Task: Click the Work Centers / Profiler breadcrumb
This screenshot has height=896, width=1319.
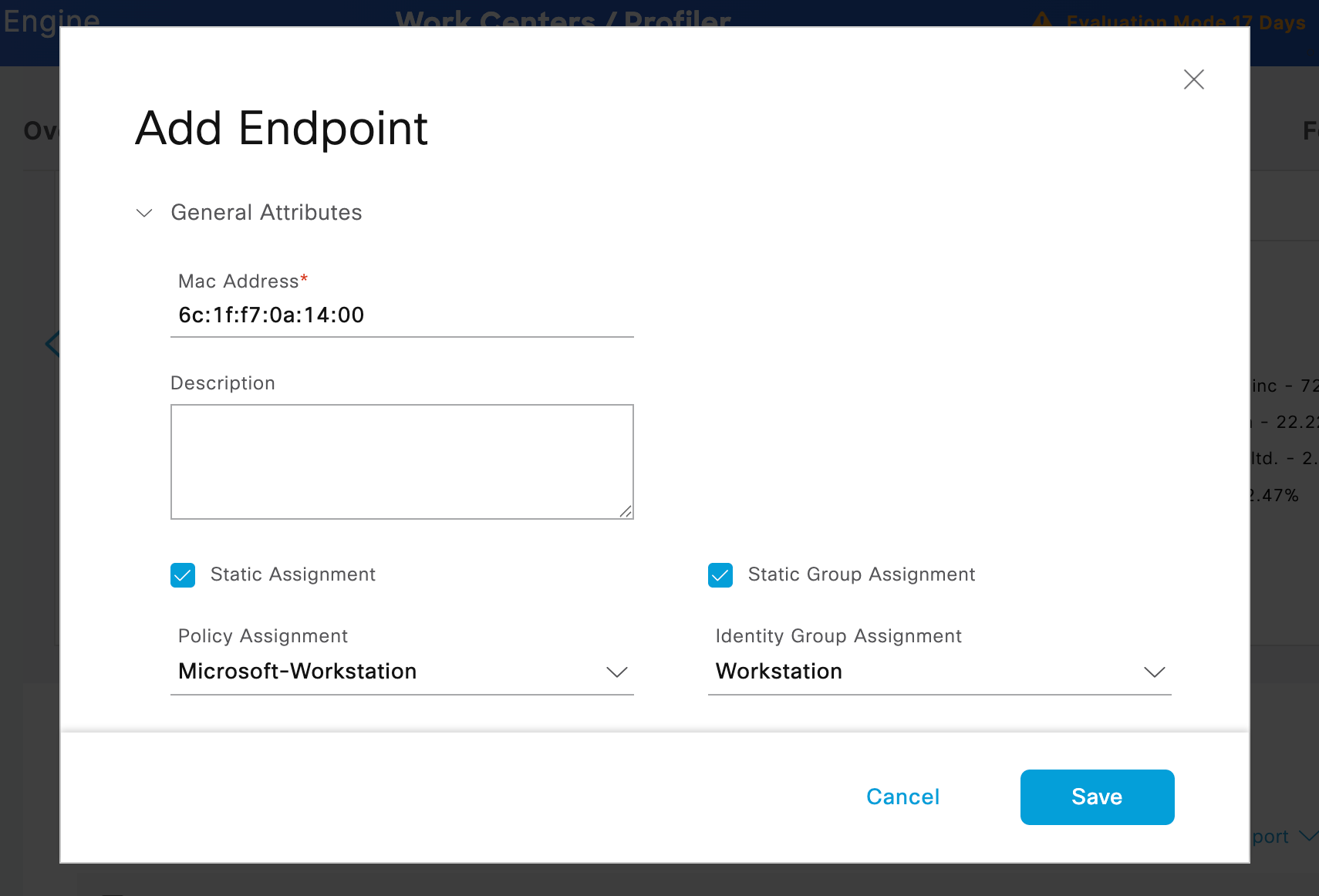Action: (x=563, y=19)
